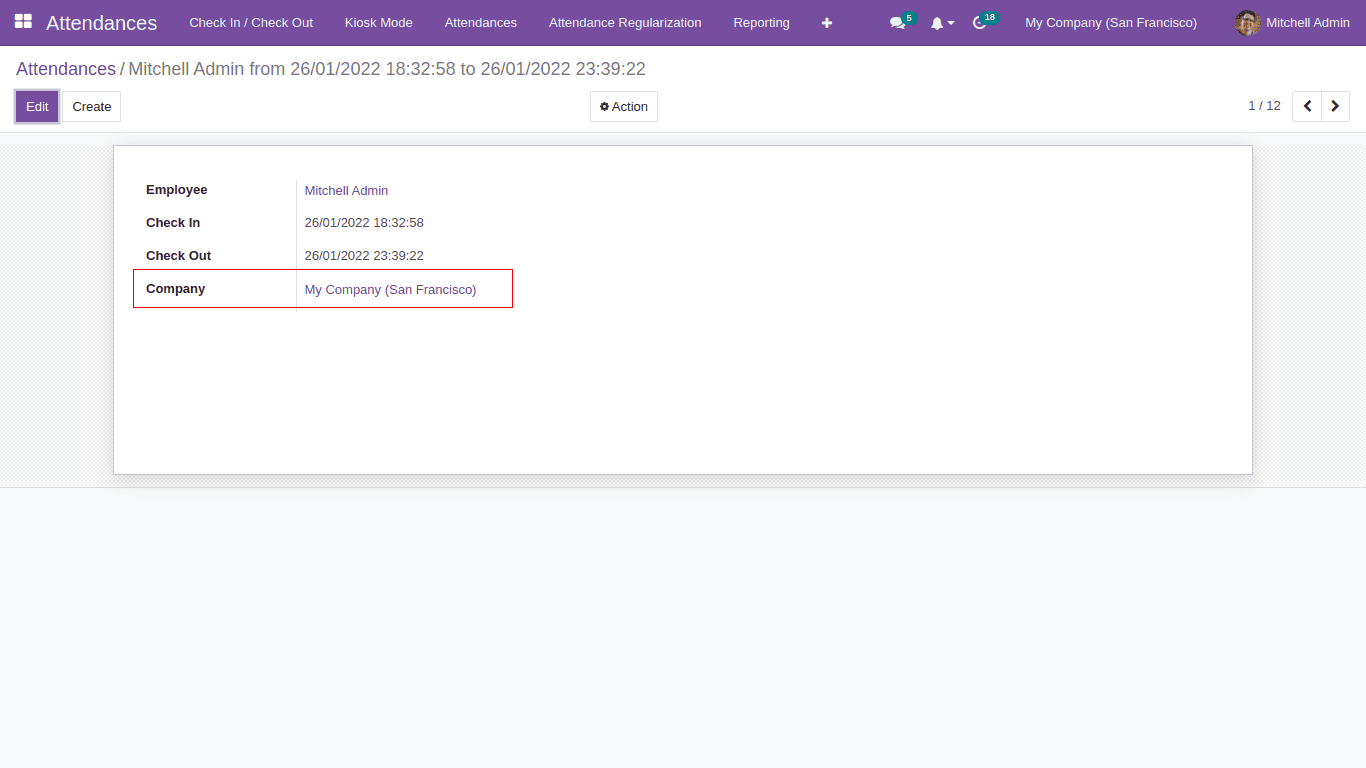Viewport: 1366px width, 768px height.
Task: Open Attendance Regularization
Action: point(625,22)
